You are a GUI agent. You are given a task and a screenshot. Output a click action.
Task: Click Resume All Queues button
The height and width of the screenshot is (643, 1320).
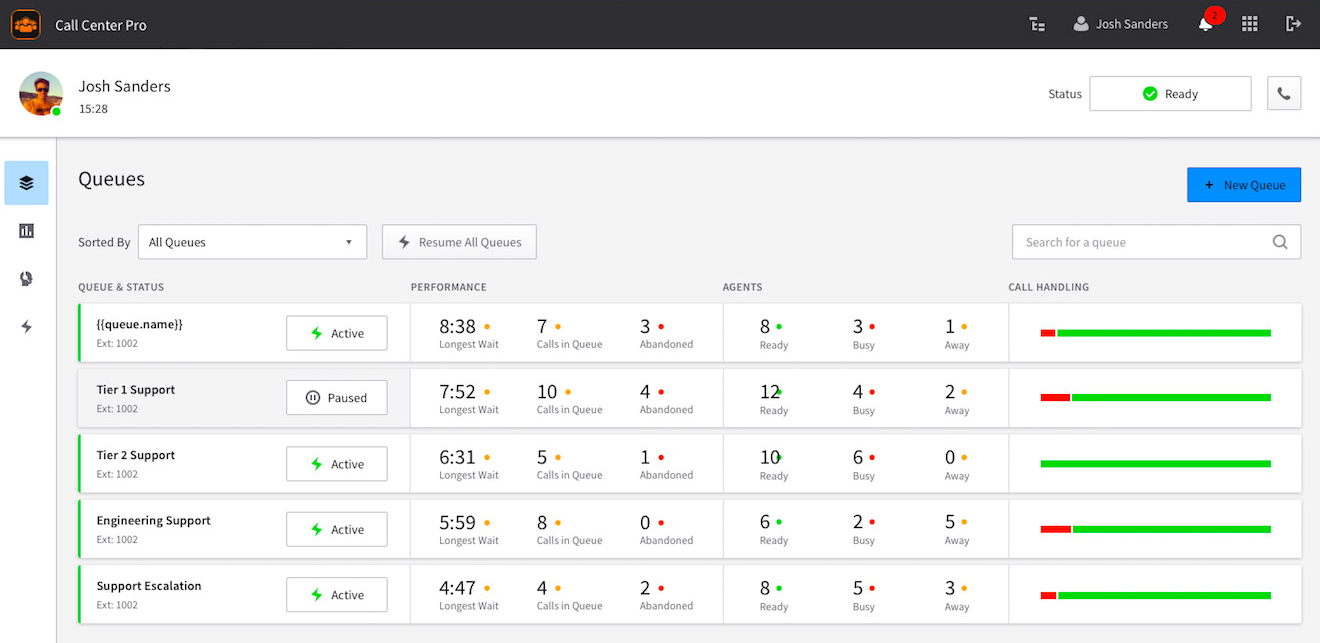coord(459,242)
